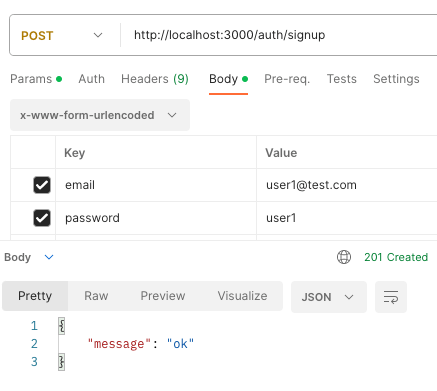437x391 pixels.
Task: Open the Auth tab
Action: point(92,79)
